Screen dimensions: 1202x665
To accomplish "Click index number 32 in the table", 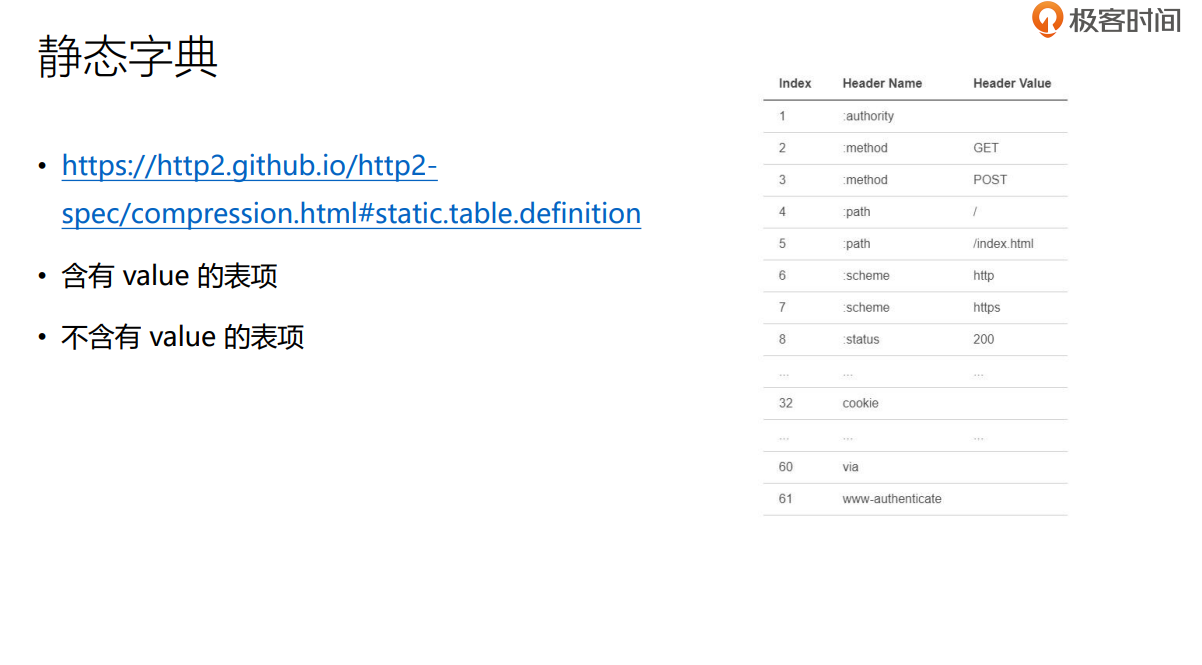I will 785,404.
